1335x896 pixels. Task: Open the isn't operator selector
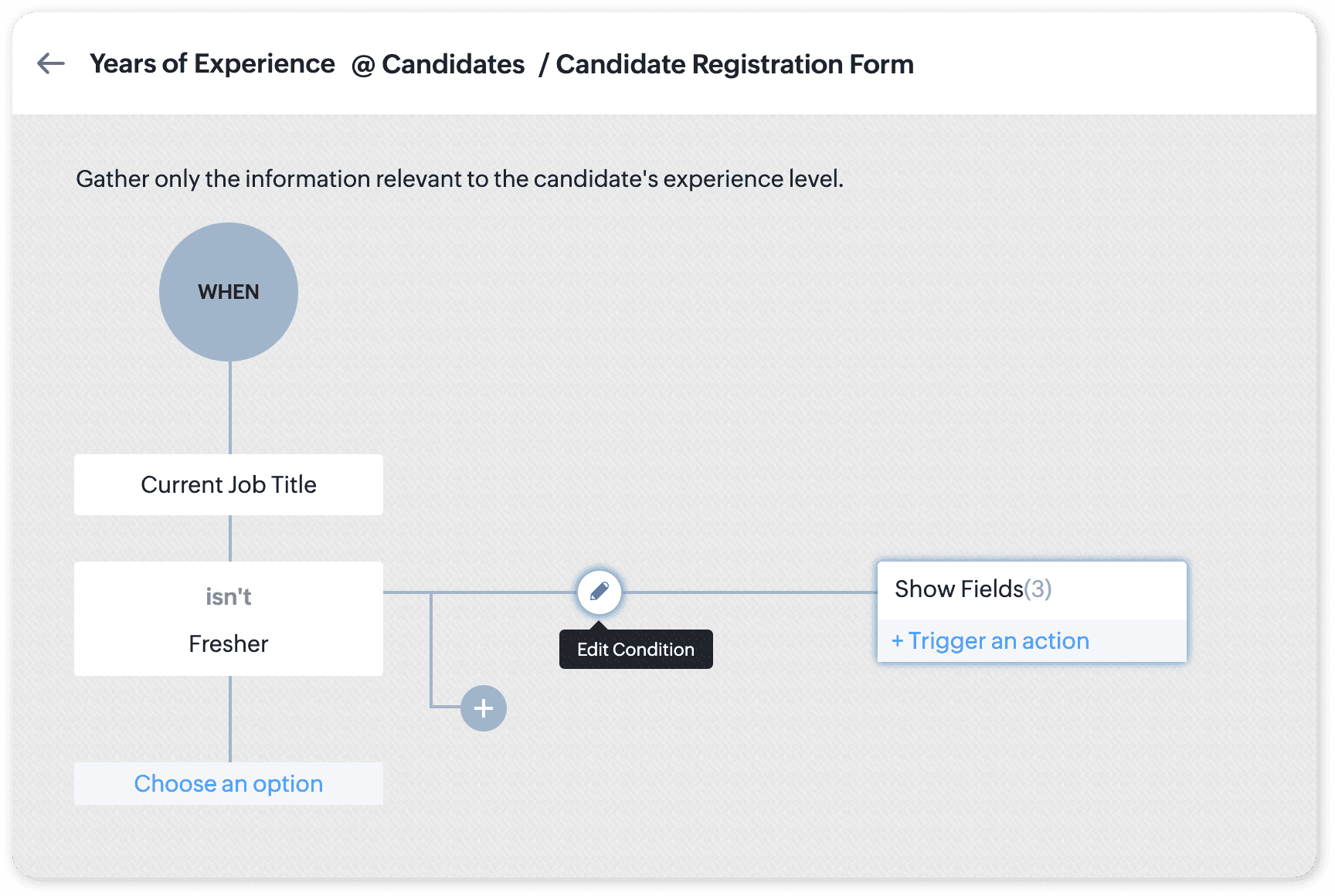[x=229, y=597]
